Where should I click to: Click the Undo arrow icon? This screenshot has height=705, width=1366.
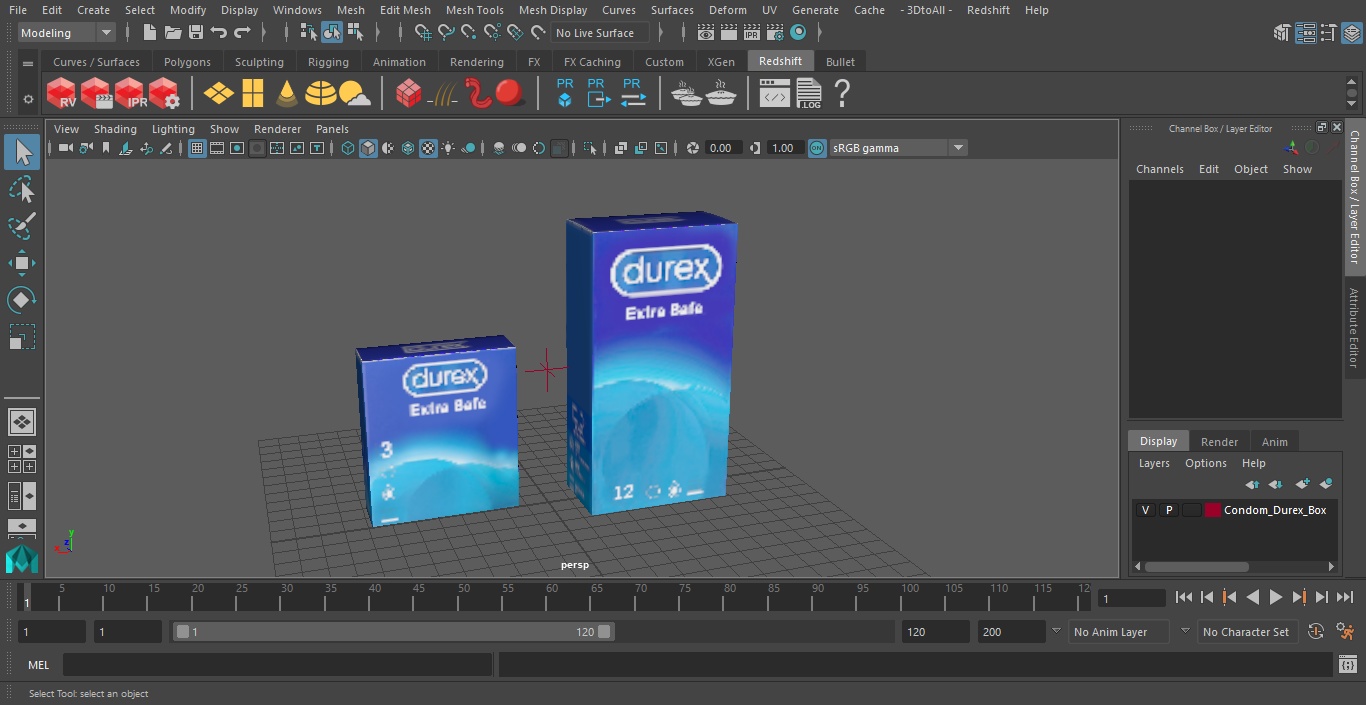click(x=218, y=33)
